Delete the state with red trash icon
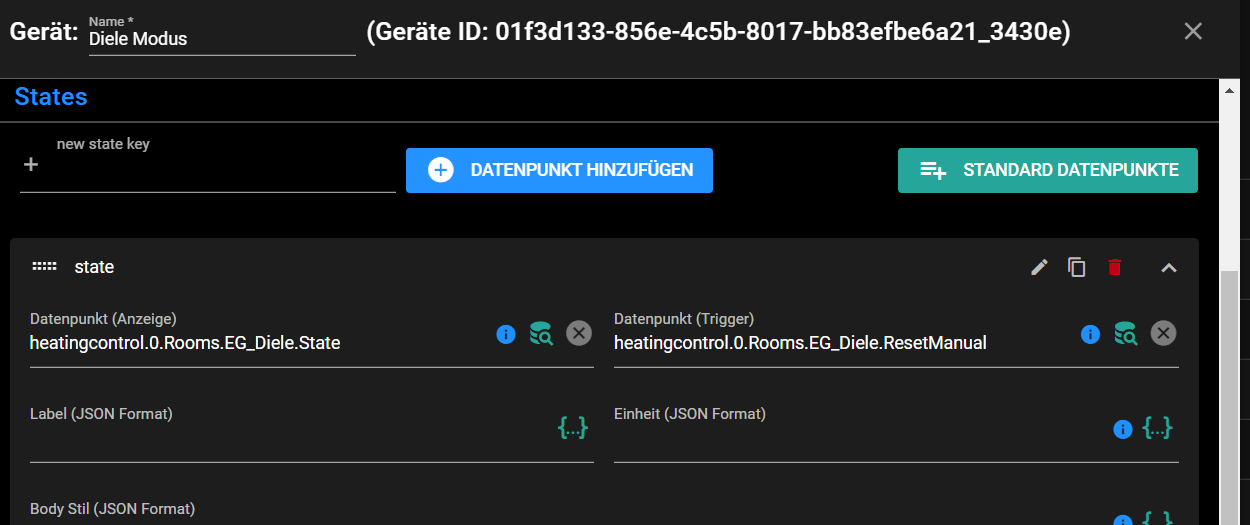The height and width of the screenshot is (525, 1250). pos(1115,267)
